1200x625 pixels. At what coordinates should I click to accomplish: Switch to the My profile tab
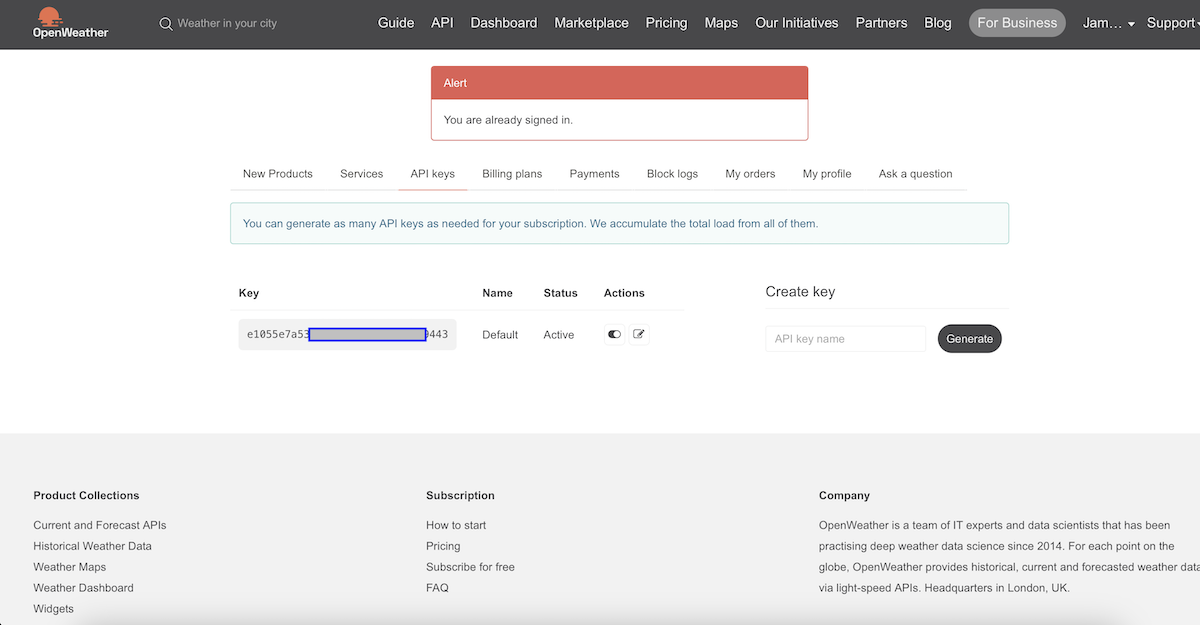[827, 174]
